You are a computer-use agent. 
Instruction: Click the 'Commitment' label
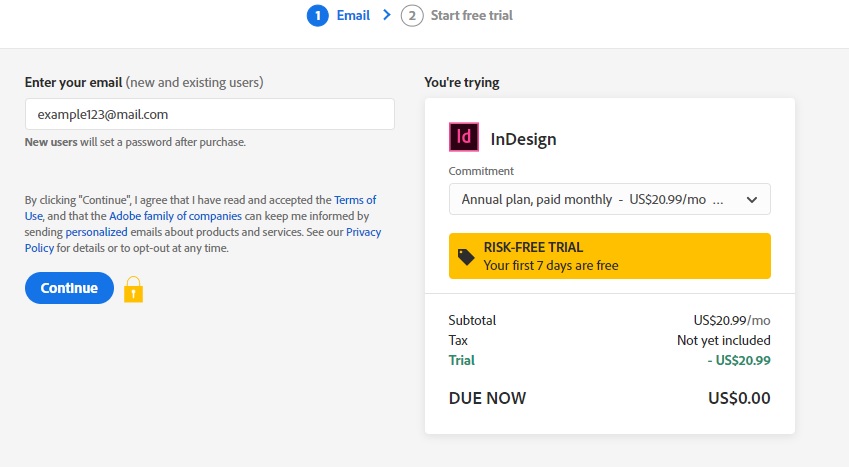[481, 171]
